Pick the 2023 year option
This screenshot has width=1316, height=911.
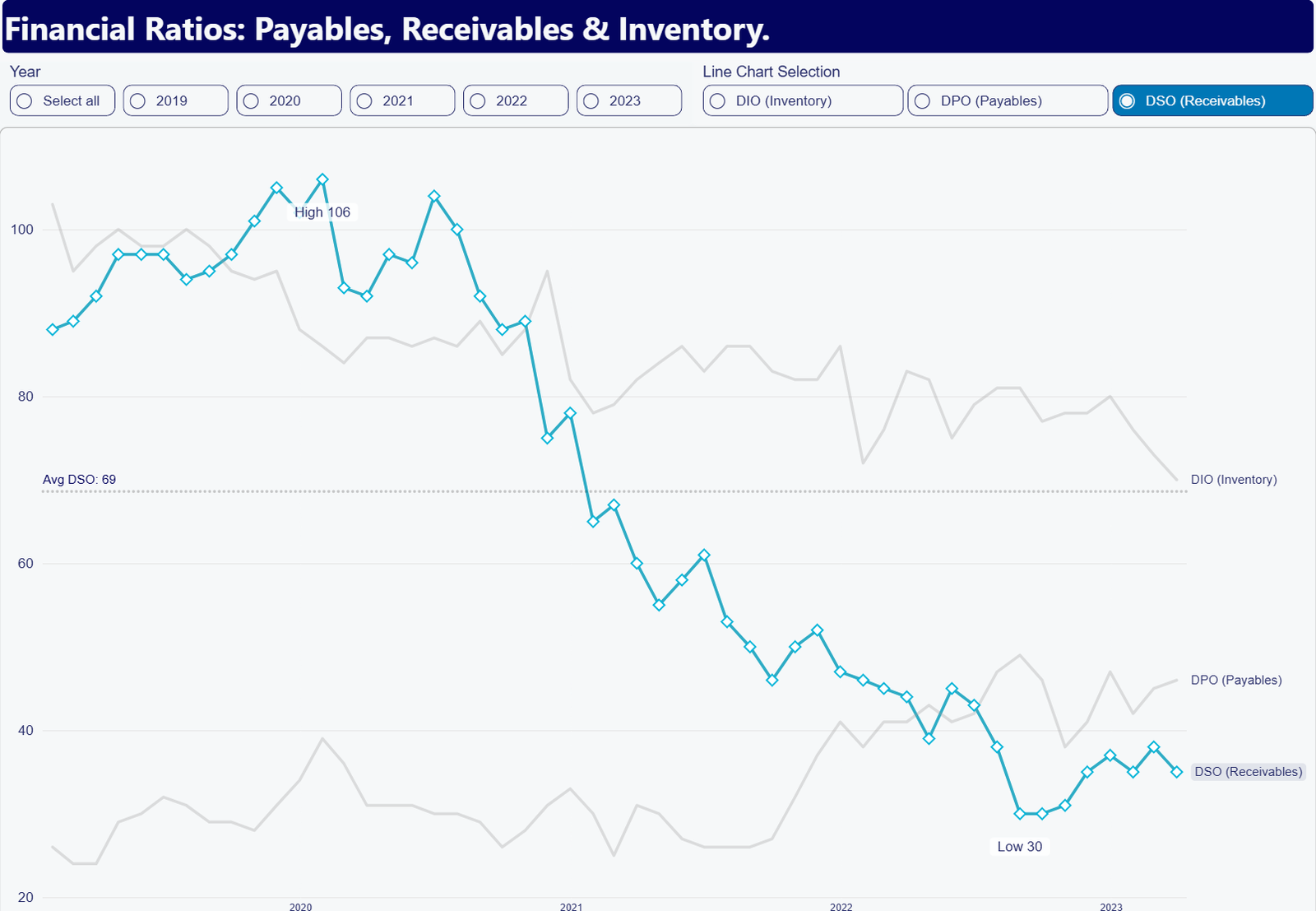pyautogui.click(x=629, y=100)
